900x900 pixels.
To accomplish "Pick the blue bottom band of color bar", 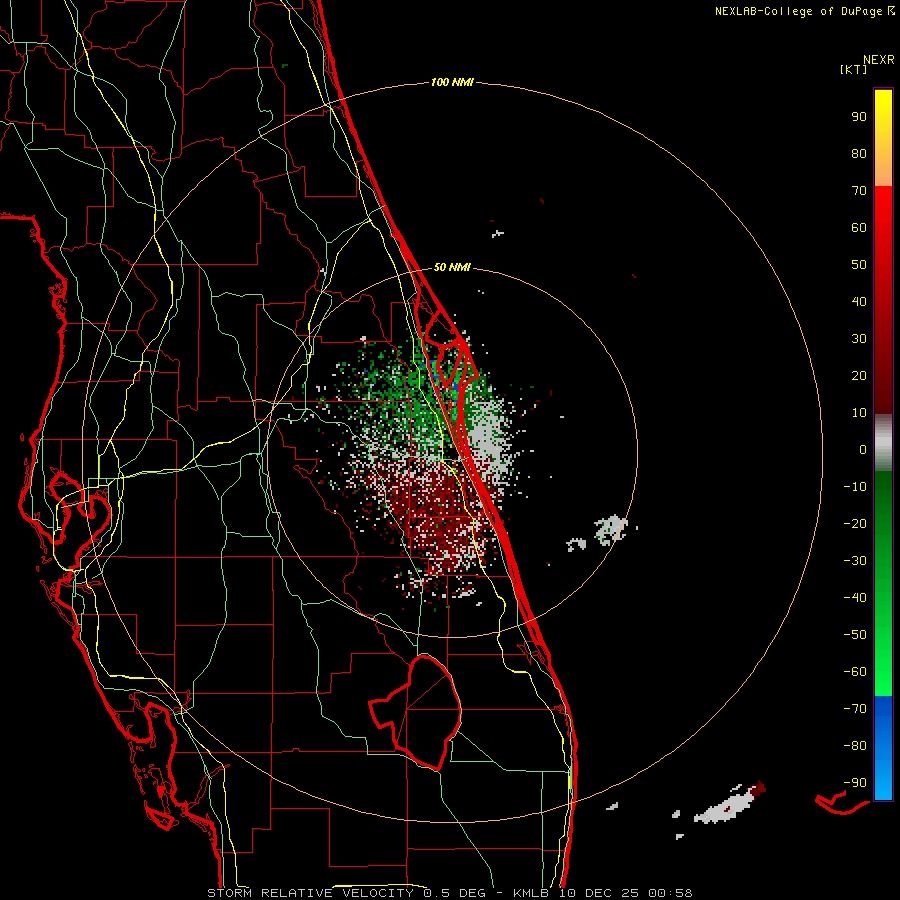I will tap(883, 748).
